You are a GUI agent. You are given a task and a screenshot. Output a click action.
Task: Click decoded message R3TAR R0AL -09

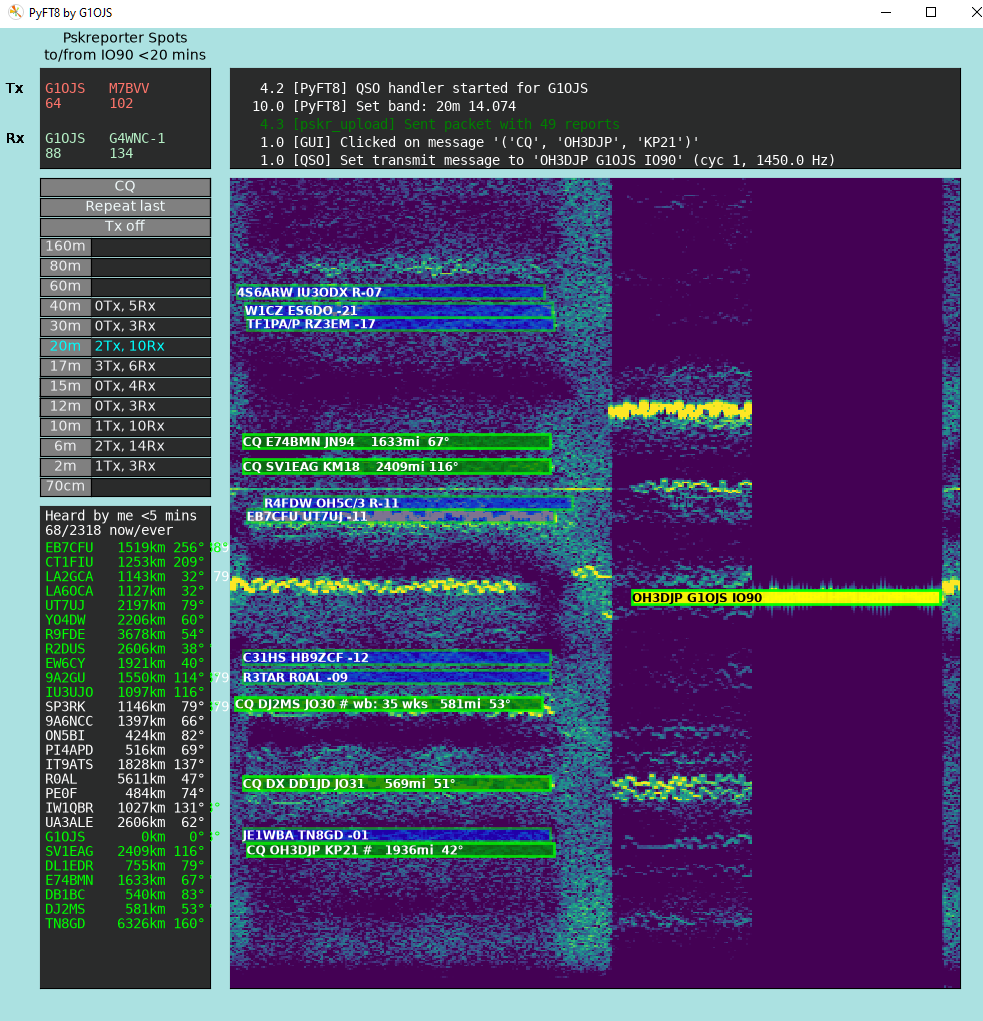tap(396, 678)
